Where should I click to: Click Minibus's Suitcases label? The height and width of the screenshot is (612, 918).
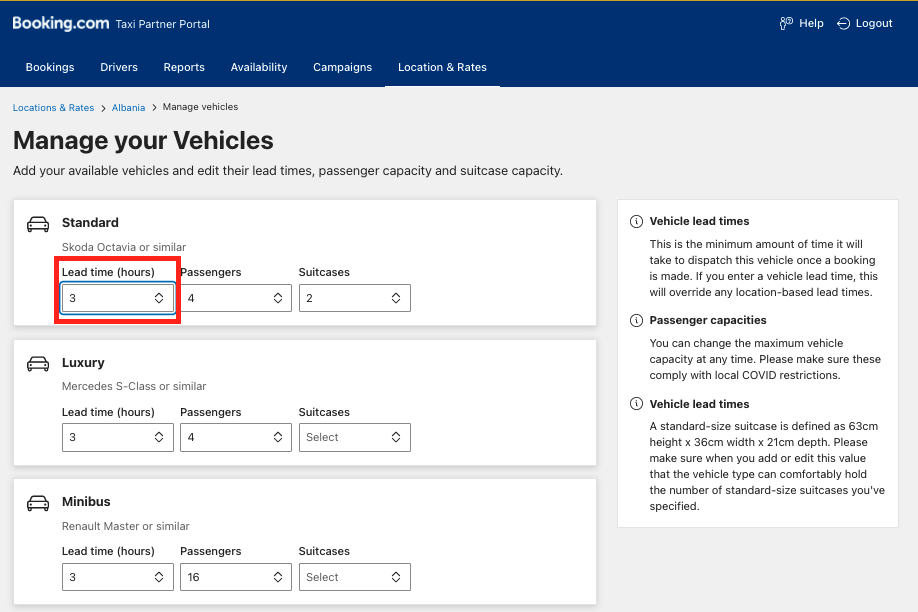(x=324, y=552)
